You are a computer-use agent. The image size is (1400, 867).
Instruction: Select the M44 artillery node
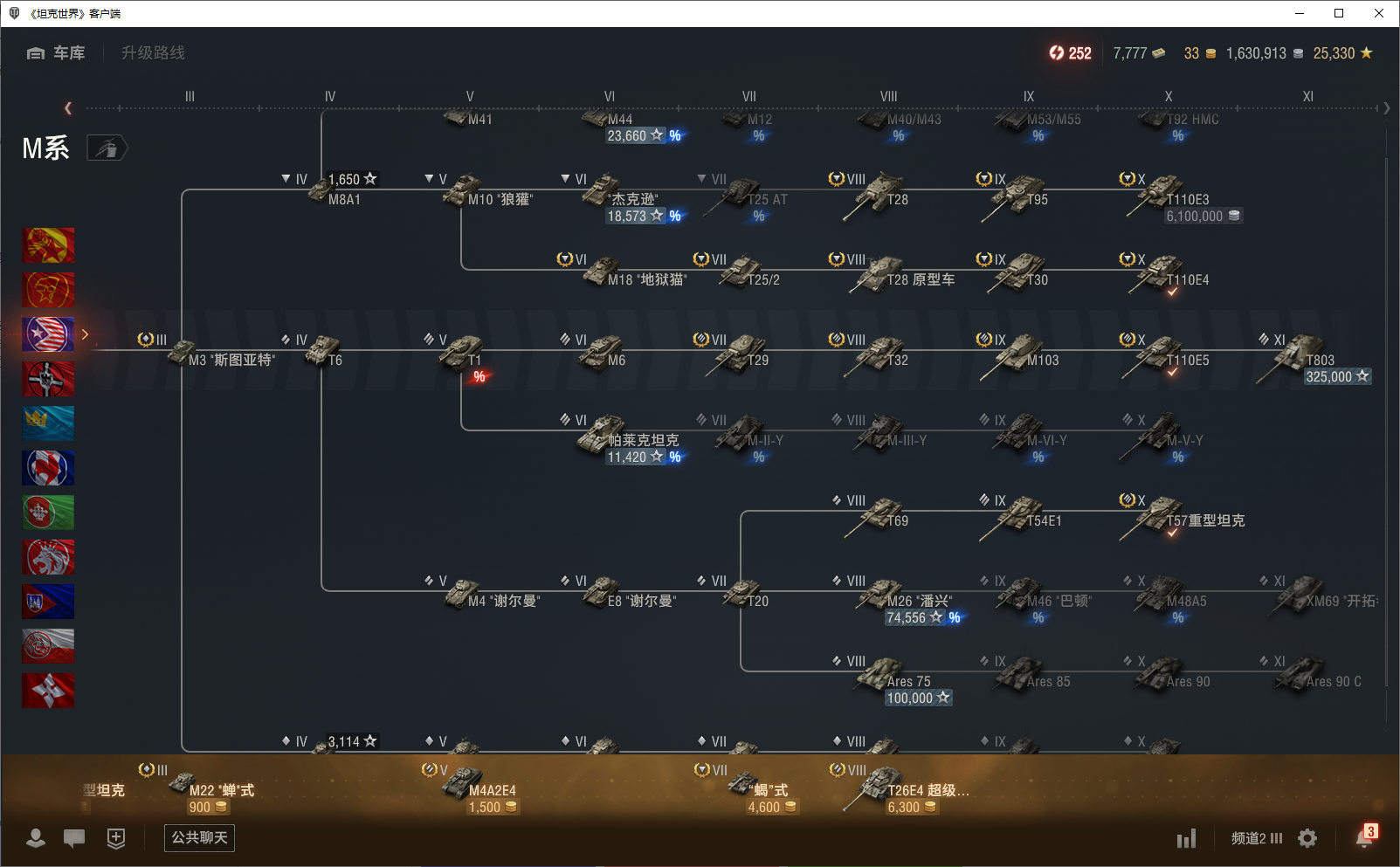coord(634,127)
